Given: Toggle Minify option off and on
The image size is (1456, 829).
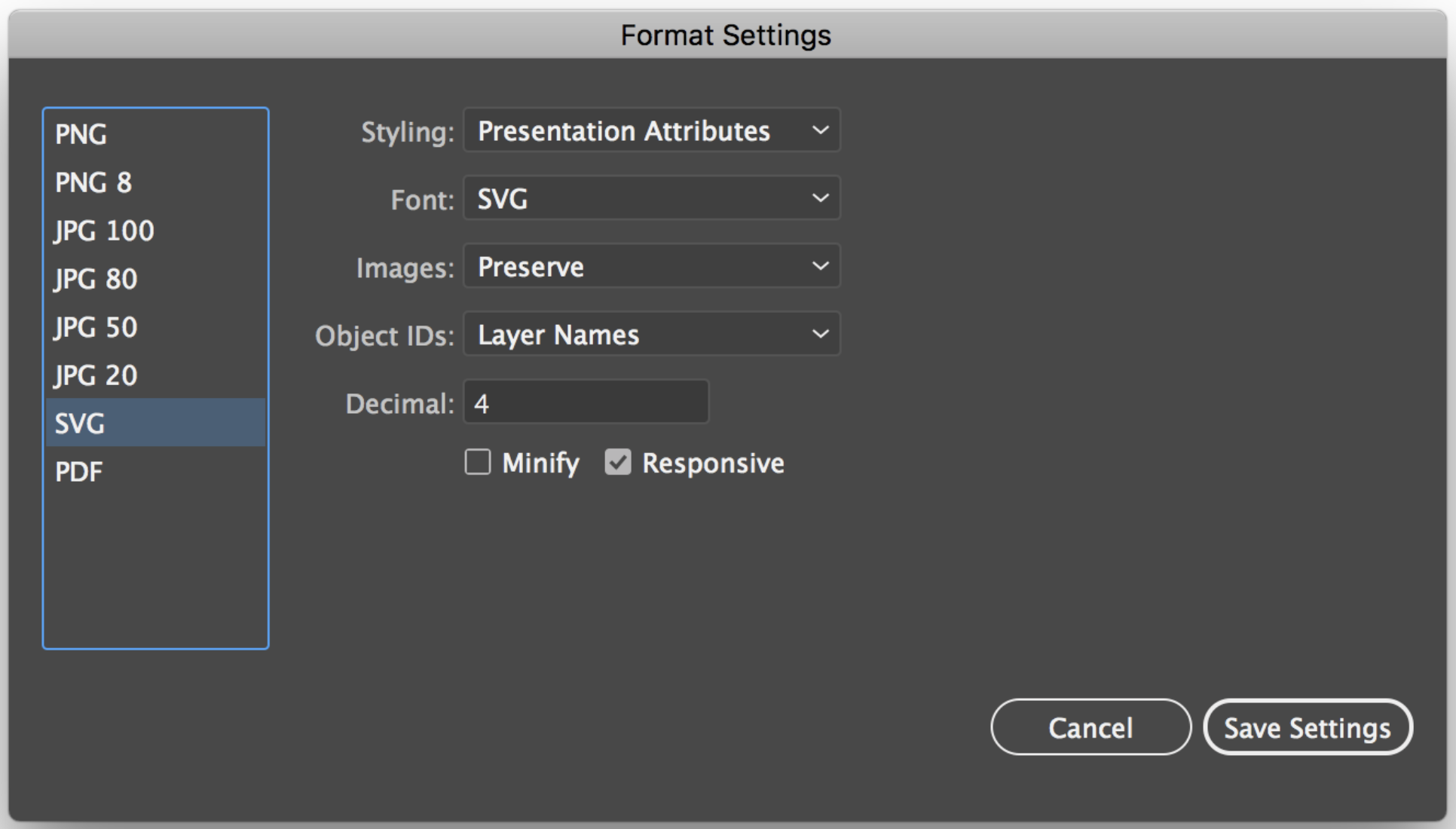Looking at the screenshot, I should [477, 462].
